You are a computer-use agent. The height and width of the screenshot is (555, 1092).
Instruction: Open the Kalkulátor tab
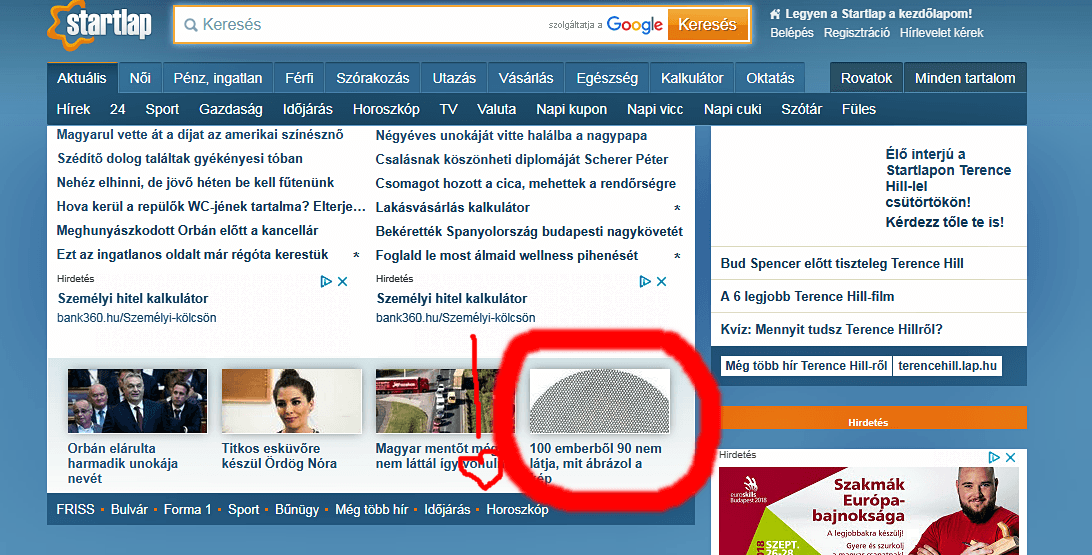tap(691, 78)
